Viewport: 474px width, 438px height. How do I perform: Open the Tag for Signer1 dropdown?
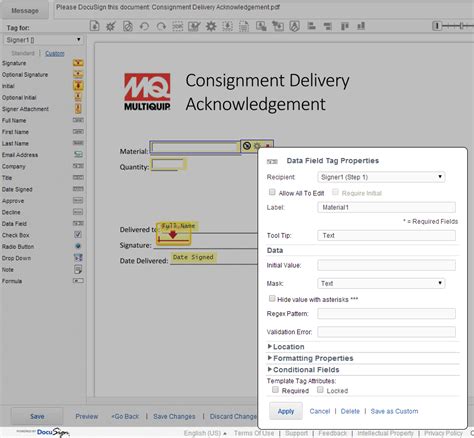click(44, 40)
